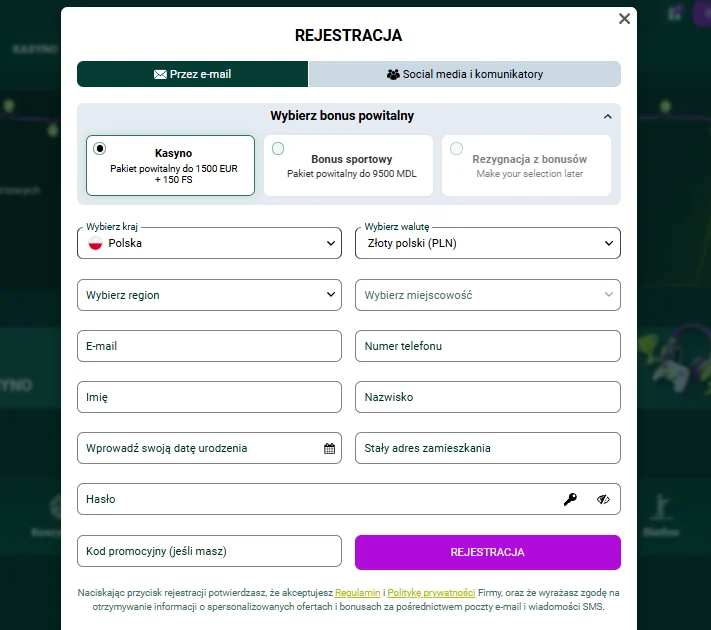Choose the Bonus sportowy radio button
This screenshot has width=711, height=630.
(278, 149)
